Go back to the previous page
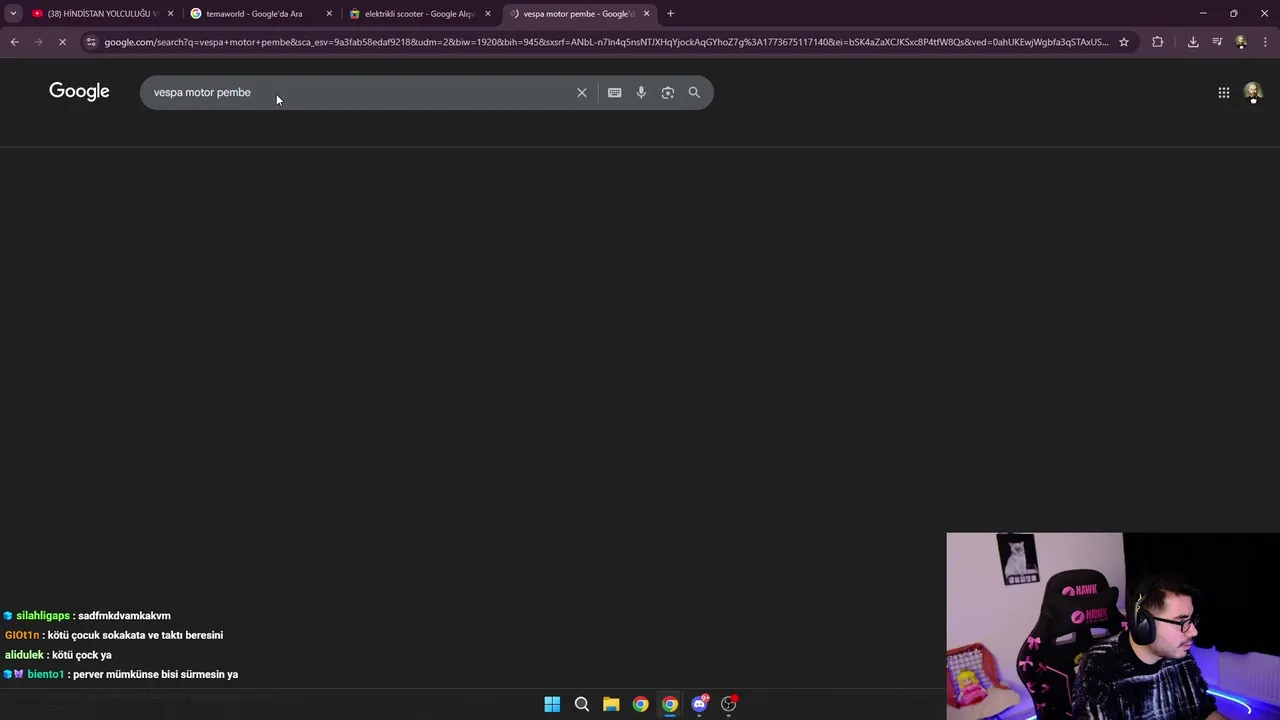This screenshot has height=720, width=1280. [14, 42]
